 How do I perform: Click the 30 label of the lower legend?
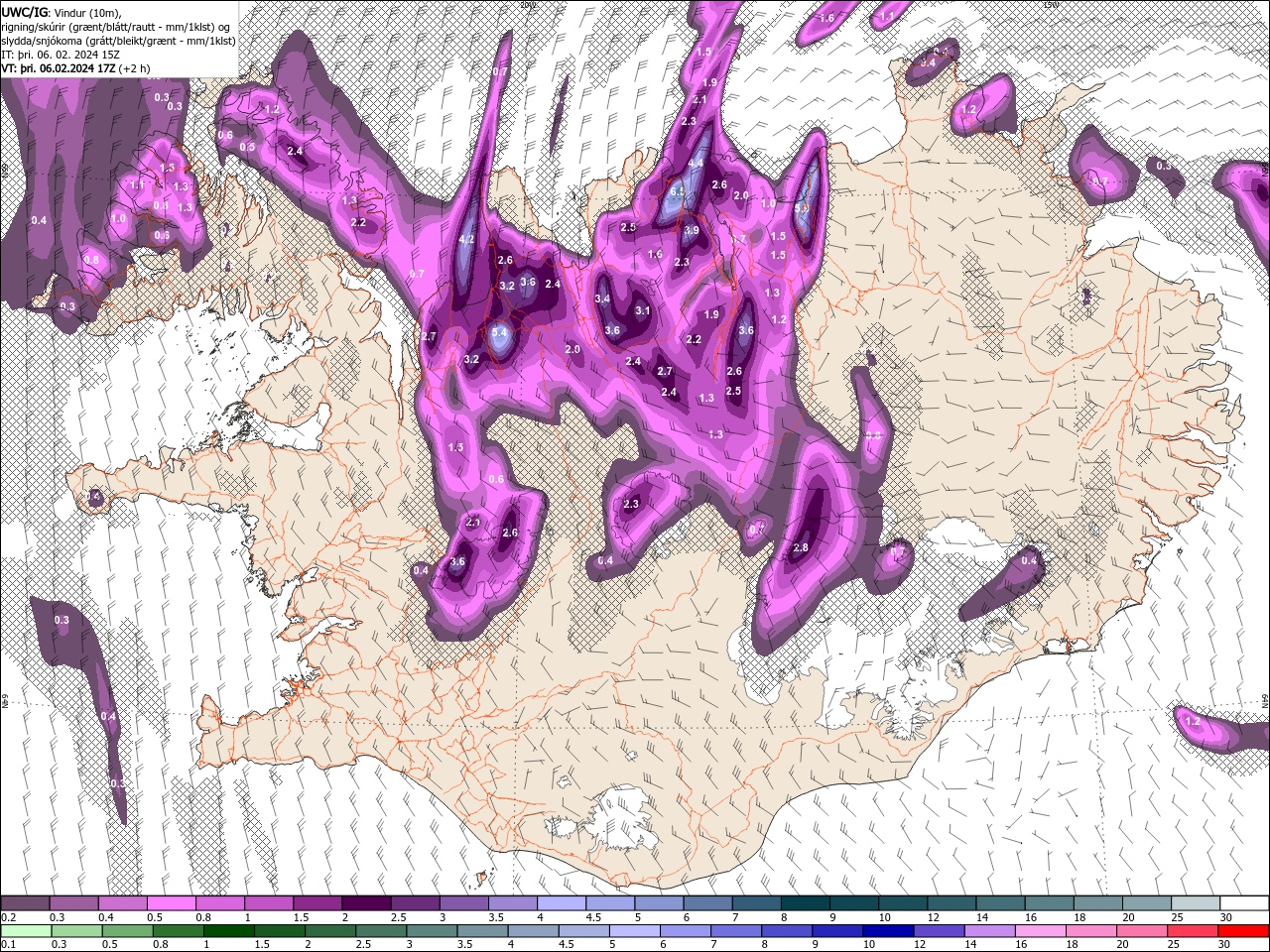click(1223, 944)
